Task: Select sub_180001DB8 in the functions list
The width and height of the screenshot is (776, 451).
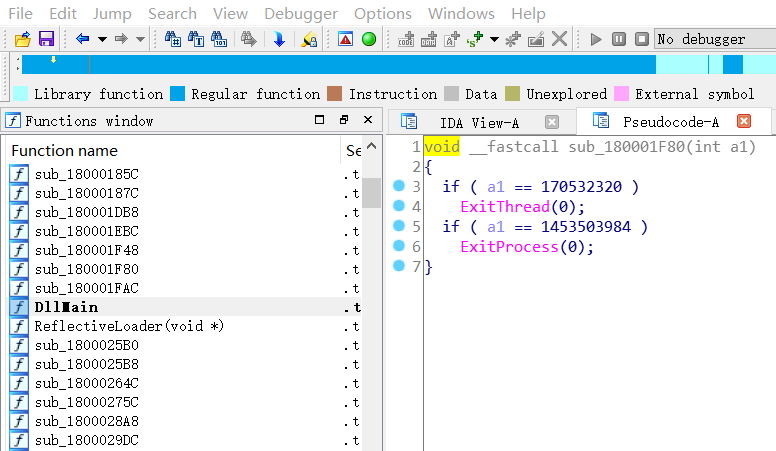Action: click(x=87, y=212)
